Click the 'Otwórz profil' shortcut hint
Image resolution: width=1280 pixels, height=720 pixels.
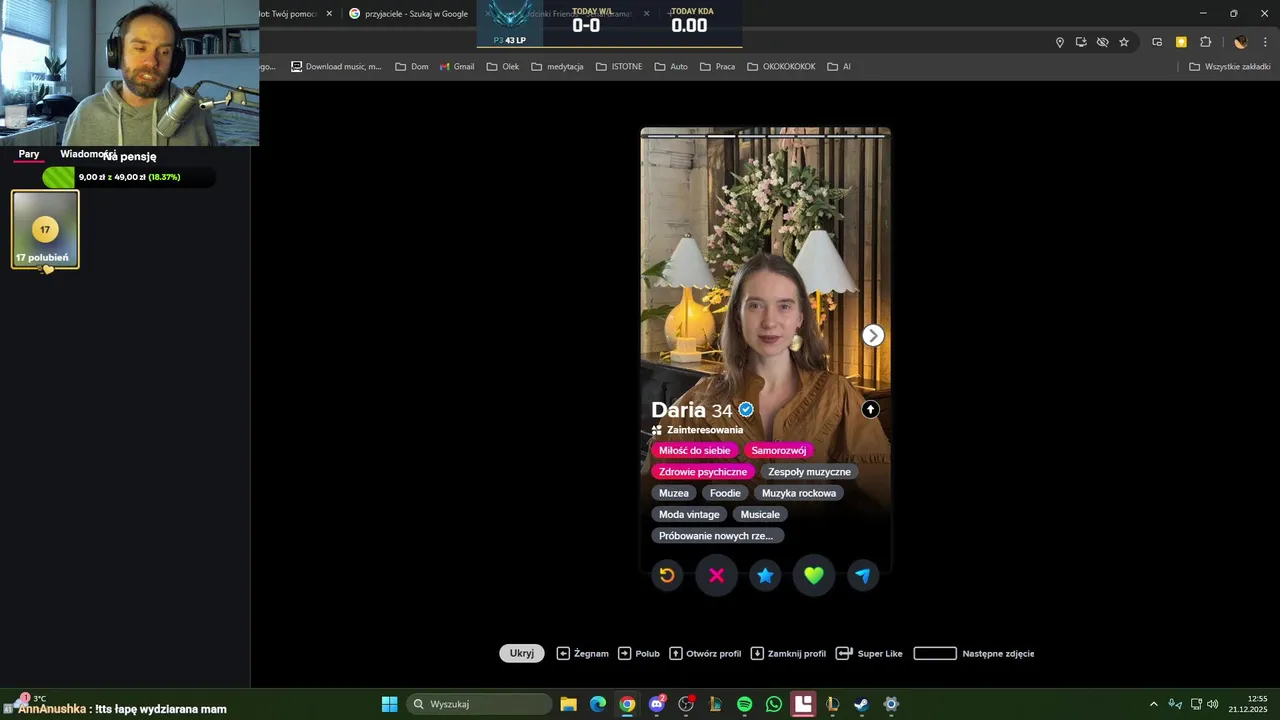(x=706, y=653)
